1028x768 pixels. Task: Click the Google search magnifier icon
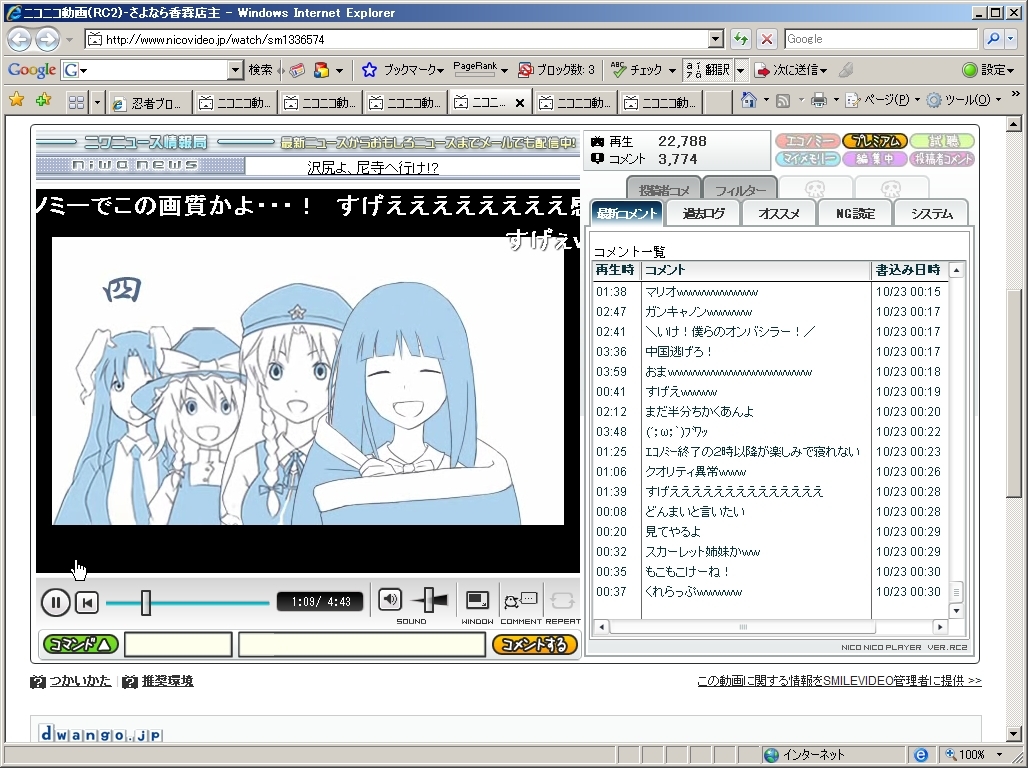click(x=993, y=39)
